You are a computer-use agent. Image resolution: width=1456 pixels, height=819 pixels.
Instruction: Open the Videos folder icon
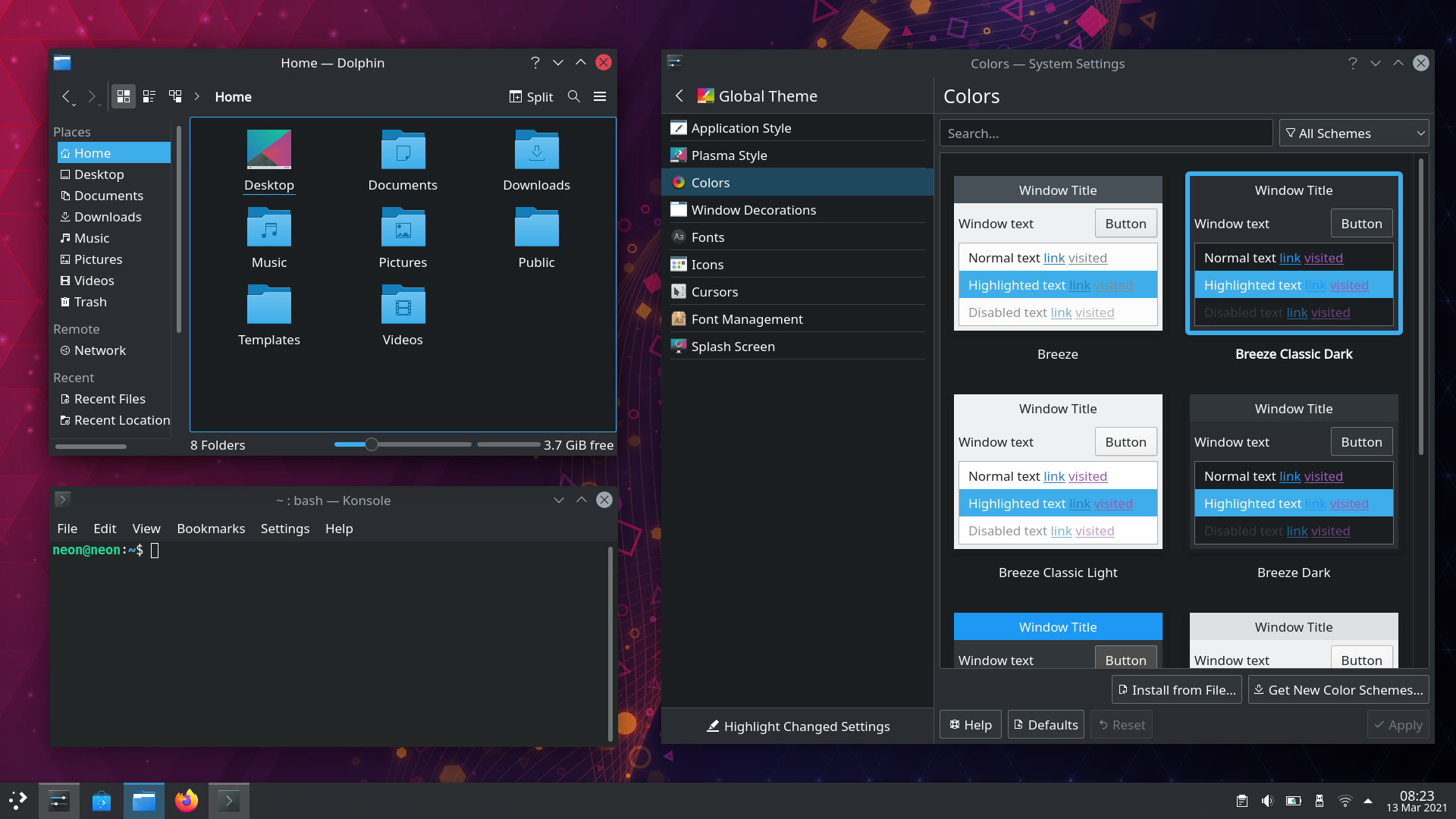[403, 304]
